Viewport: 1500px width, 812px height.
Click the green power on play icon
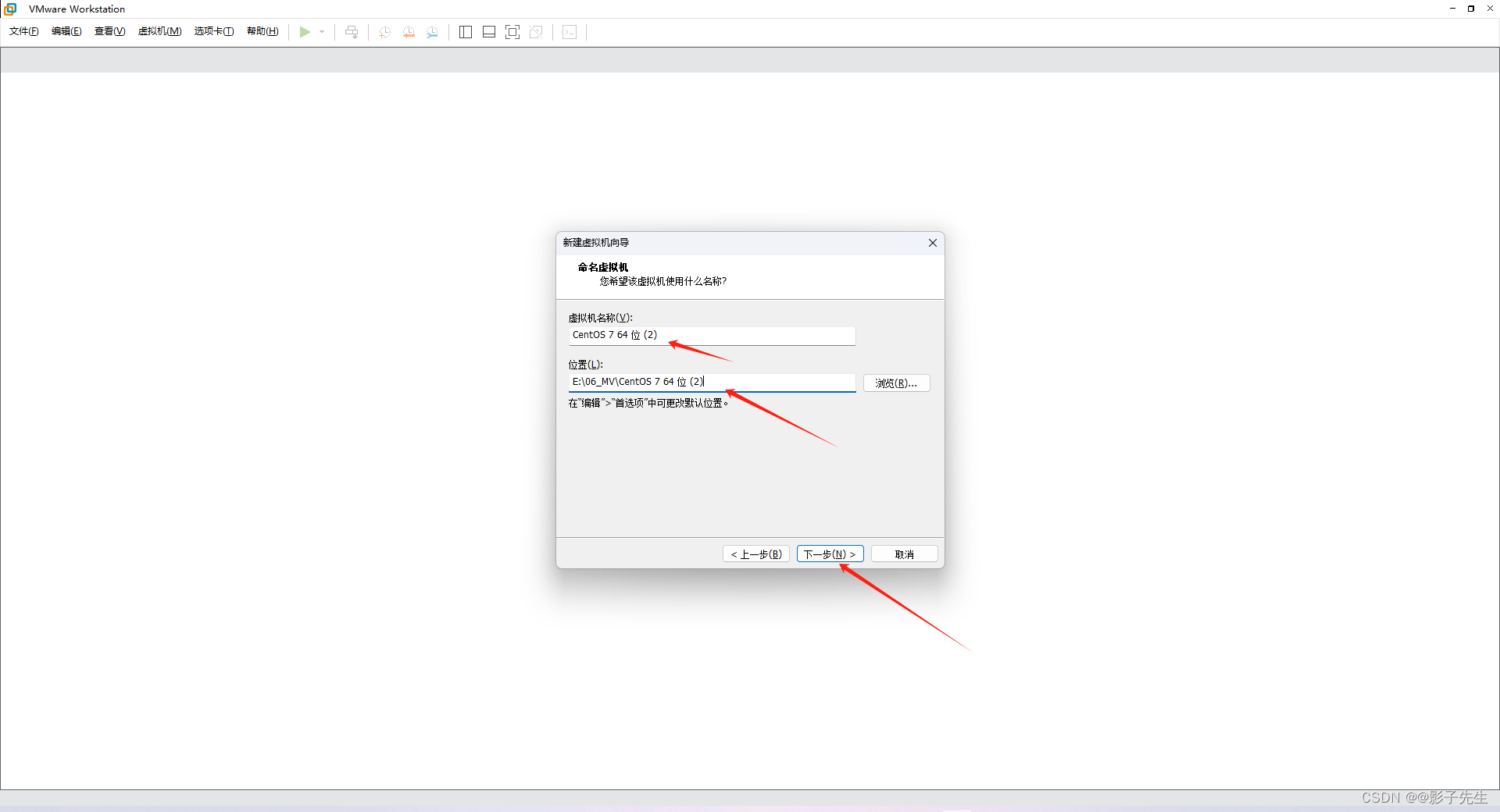pos(305,32)
